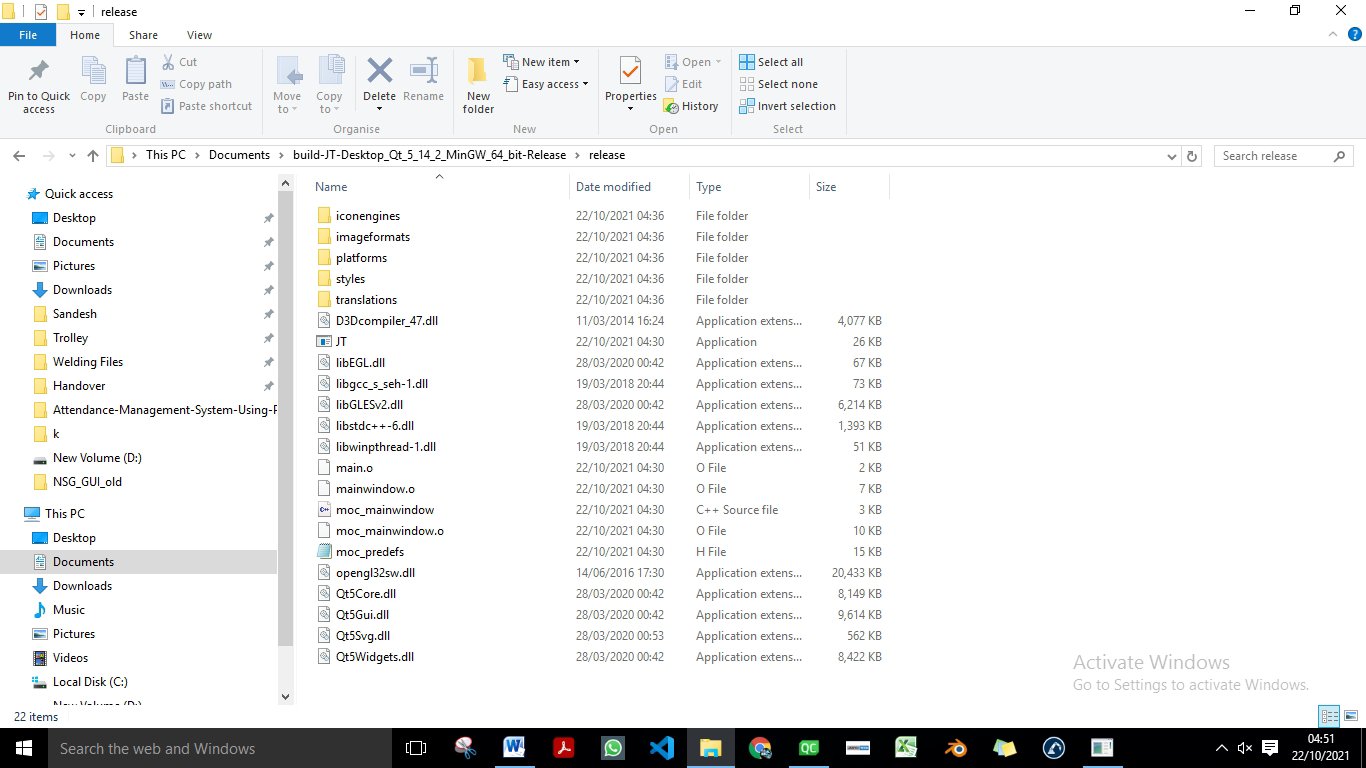The image size is (1366, 768).
Task: Switch to large icons view layout
Action: tap(1351, 716)
